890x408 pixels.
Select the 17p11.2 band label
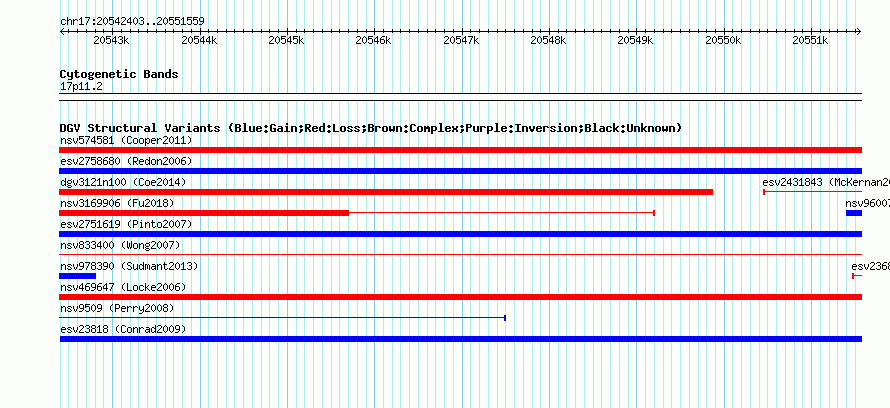coord(81,87)
